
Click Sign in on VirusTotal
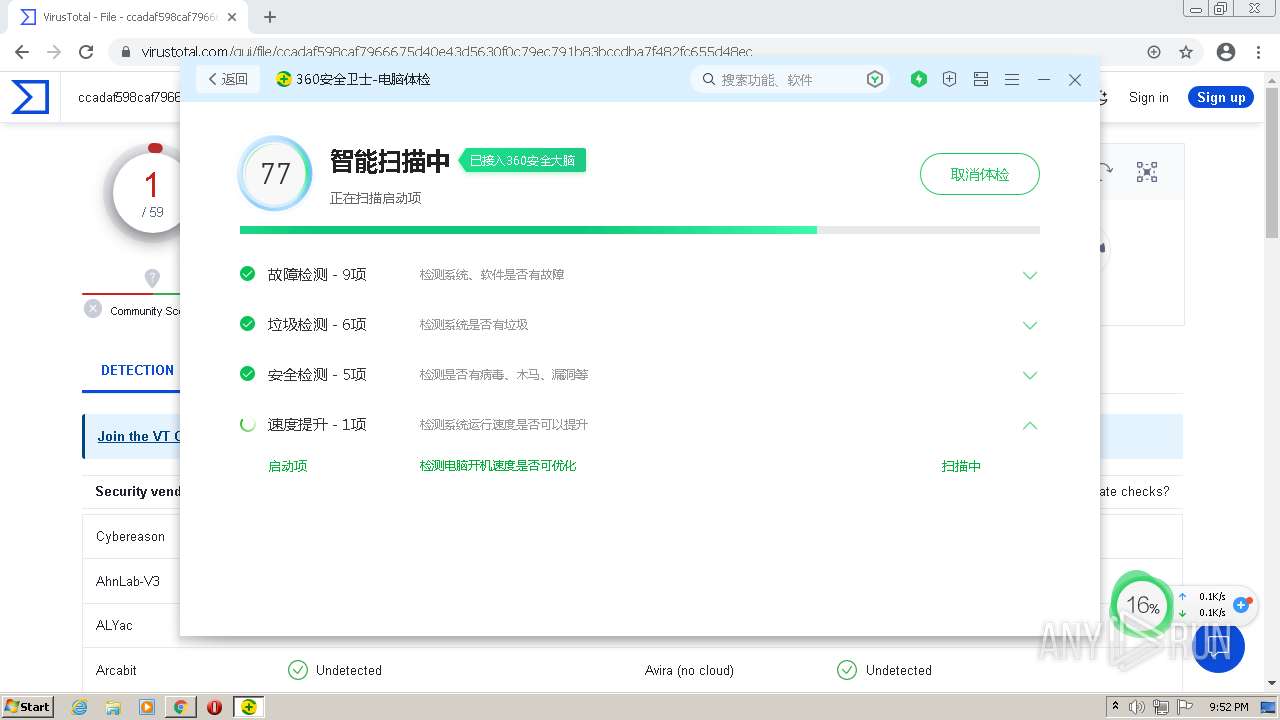tap(1148, 97)
